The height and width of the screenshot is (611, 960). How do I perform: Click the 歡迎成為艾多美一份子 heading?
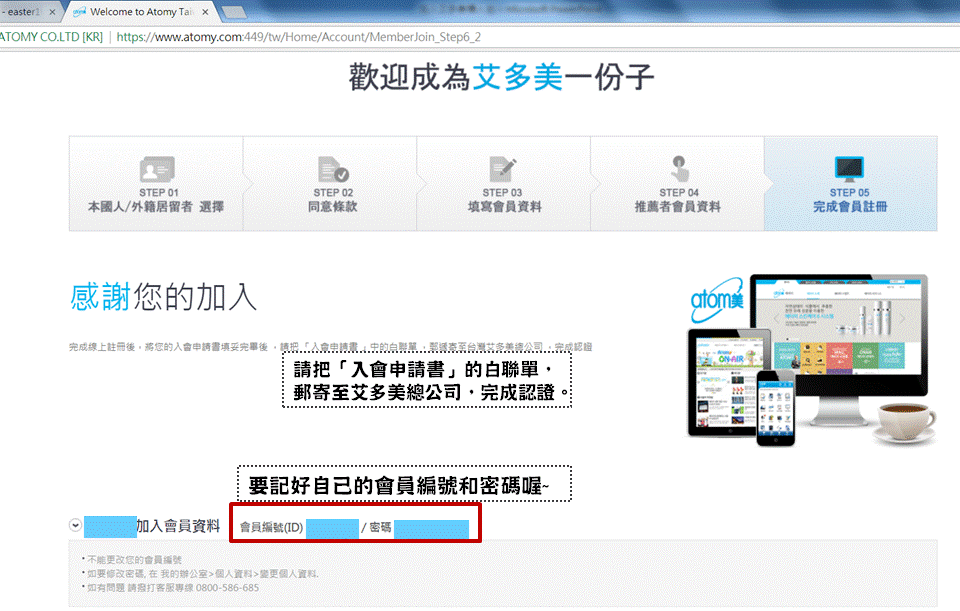[x=501, y=78]
